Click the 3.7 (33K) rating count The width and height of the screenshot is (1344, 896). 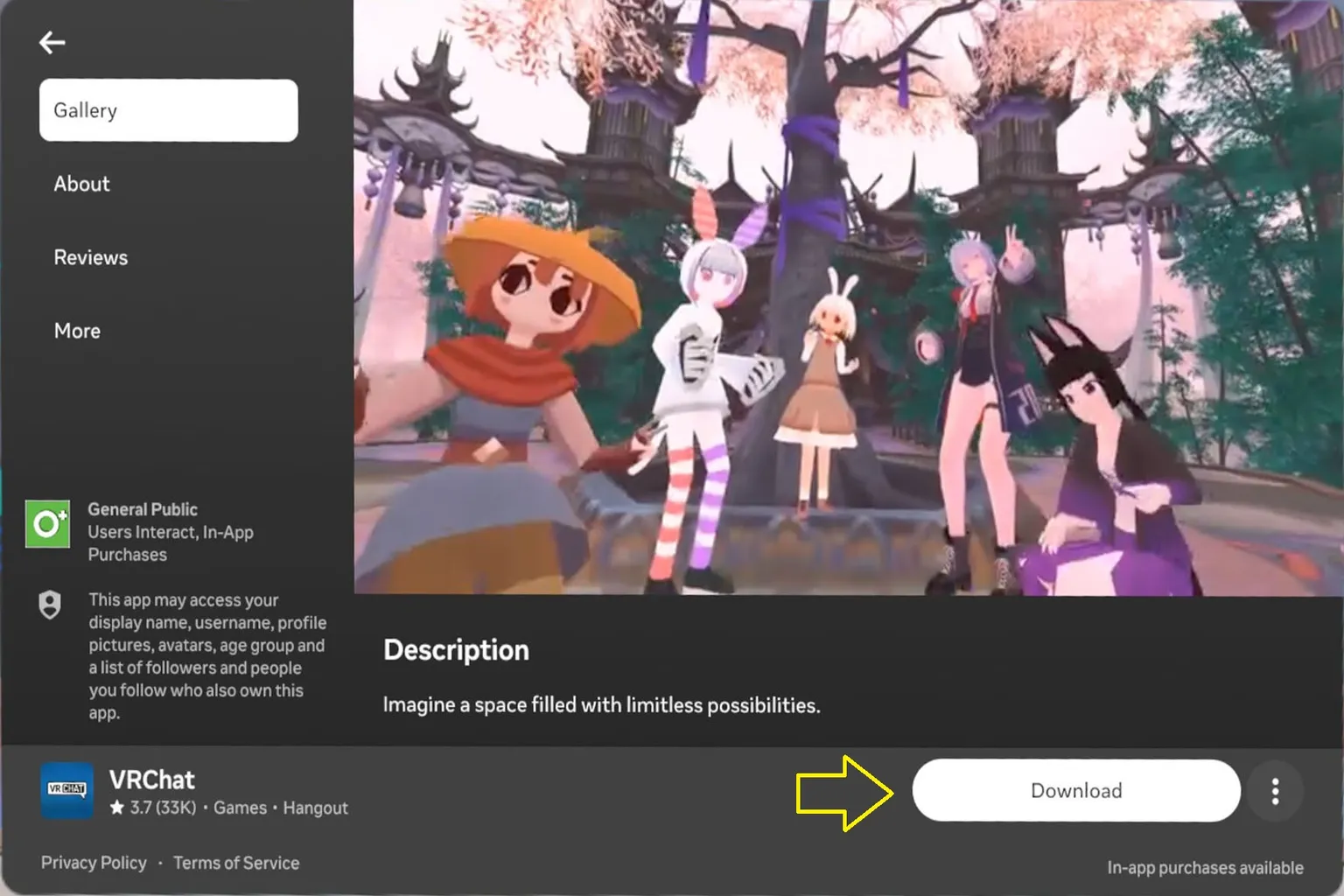click(164, 808)
